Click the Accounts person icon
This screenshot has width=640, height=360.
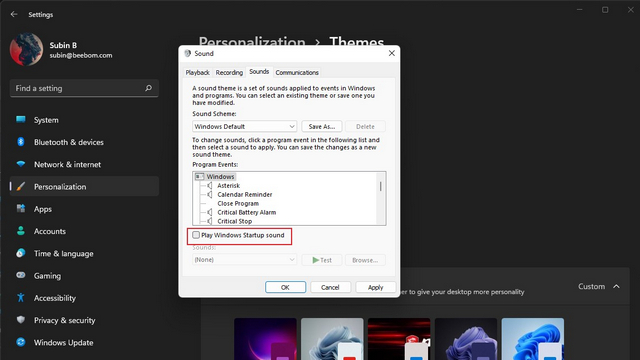(21, 231)
